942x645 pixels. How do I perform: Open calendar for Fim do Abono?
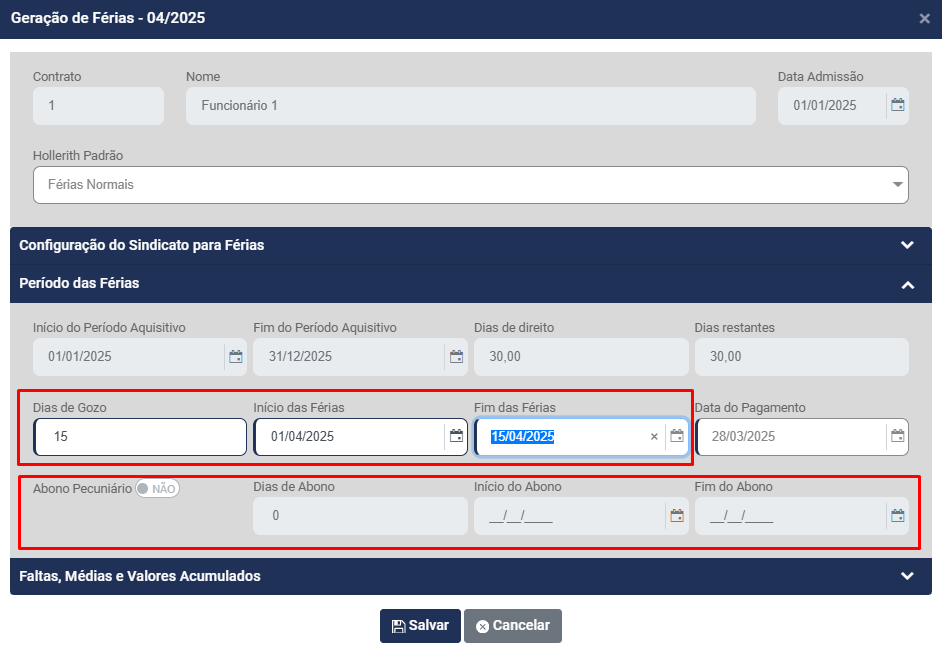(x=897, y=516)
